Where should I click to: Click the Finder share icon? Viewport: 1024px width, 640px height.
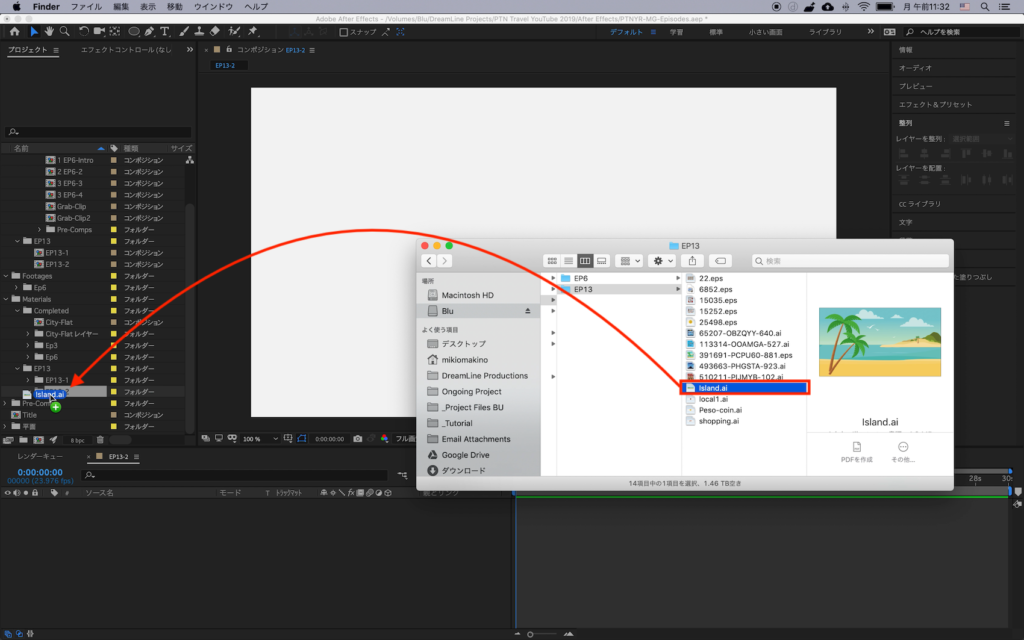(x=691, y=261)
